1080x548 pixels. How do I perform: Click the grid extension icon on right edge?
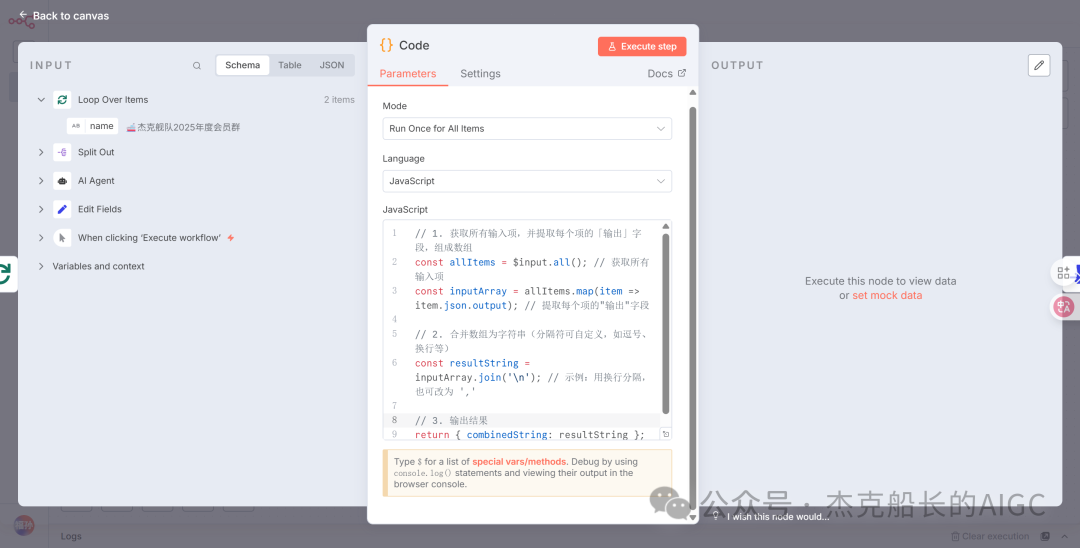pyautogui.click(x=1063, y=273)
